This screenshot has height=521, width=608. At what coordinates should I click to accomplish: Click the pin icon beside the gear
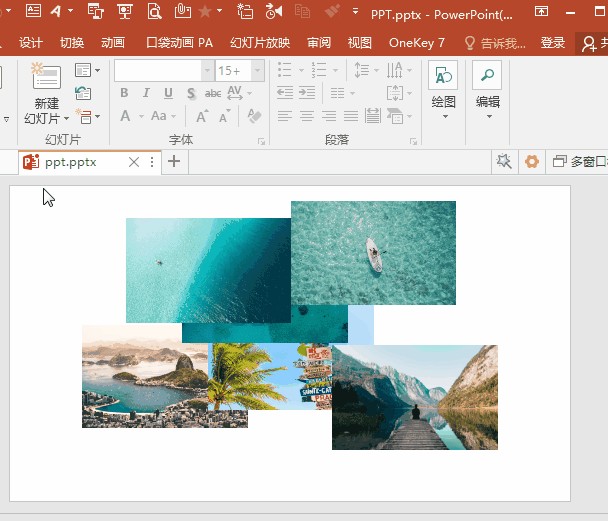pos(504,161)
